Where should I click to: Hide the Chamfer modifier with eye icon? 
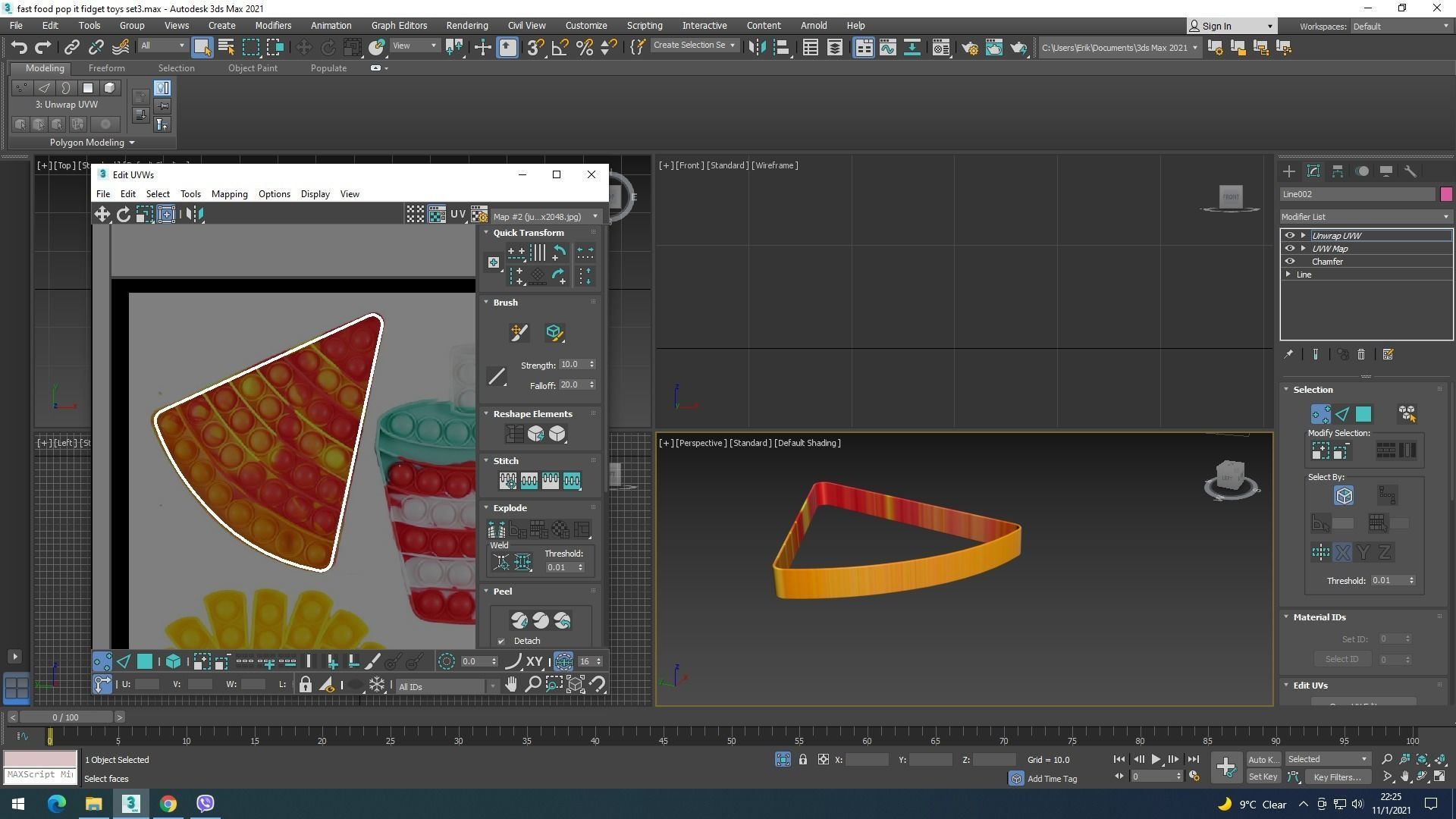pyautogui.click(x=1289, y=262)
